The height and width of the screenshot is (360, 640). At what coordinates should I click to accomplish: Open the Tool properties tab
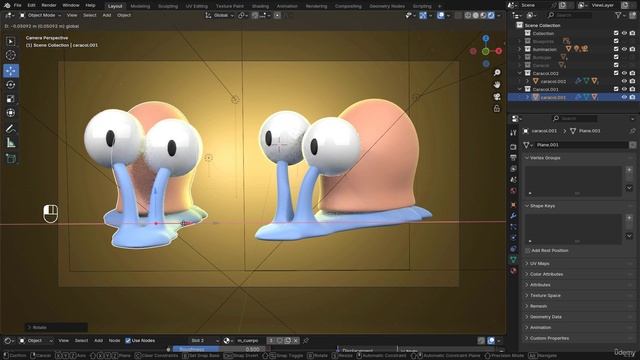click(x=513, y=133)
